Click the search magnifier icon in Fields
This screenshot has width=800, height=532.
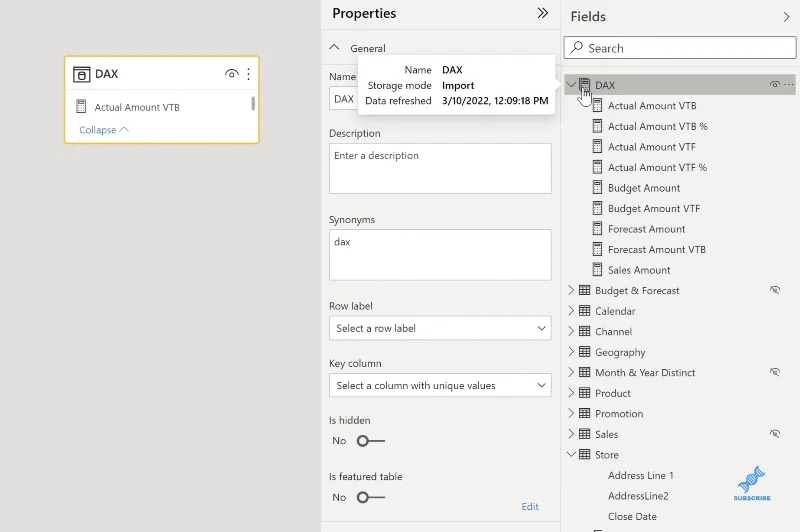[x=577, y=47]
